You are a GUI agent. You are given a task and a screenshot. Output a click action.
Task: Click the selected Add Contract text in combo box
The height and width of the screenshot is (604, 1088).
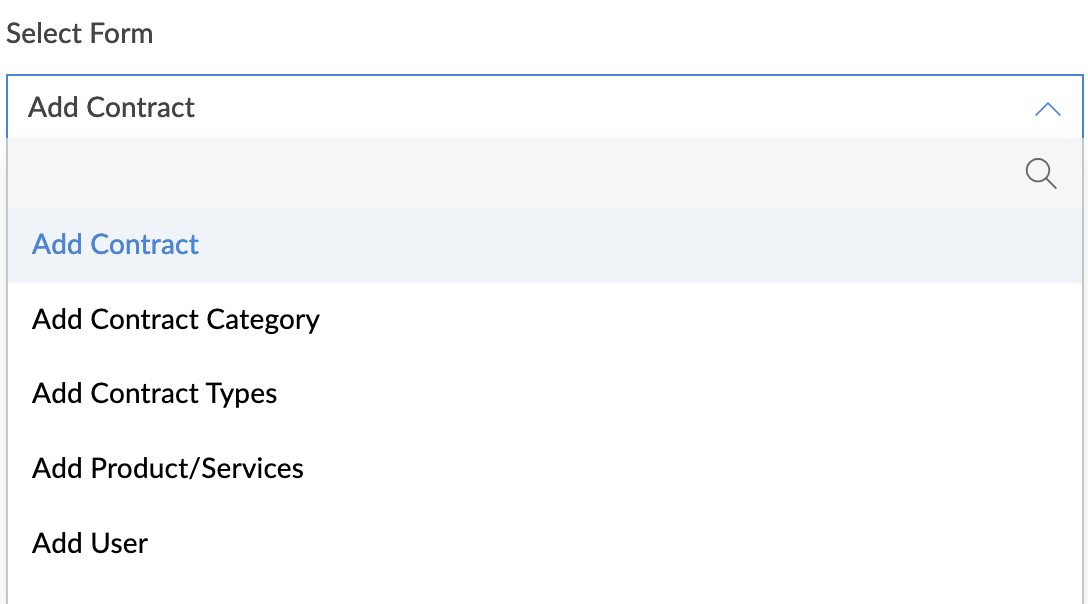coord(111,108)
